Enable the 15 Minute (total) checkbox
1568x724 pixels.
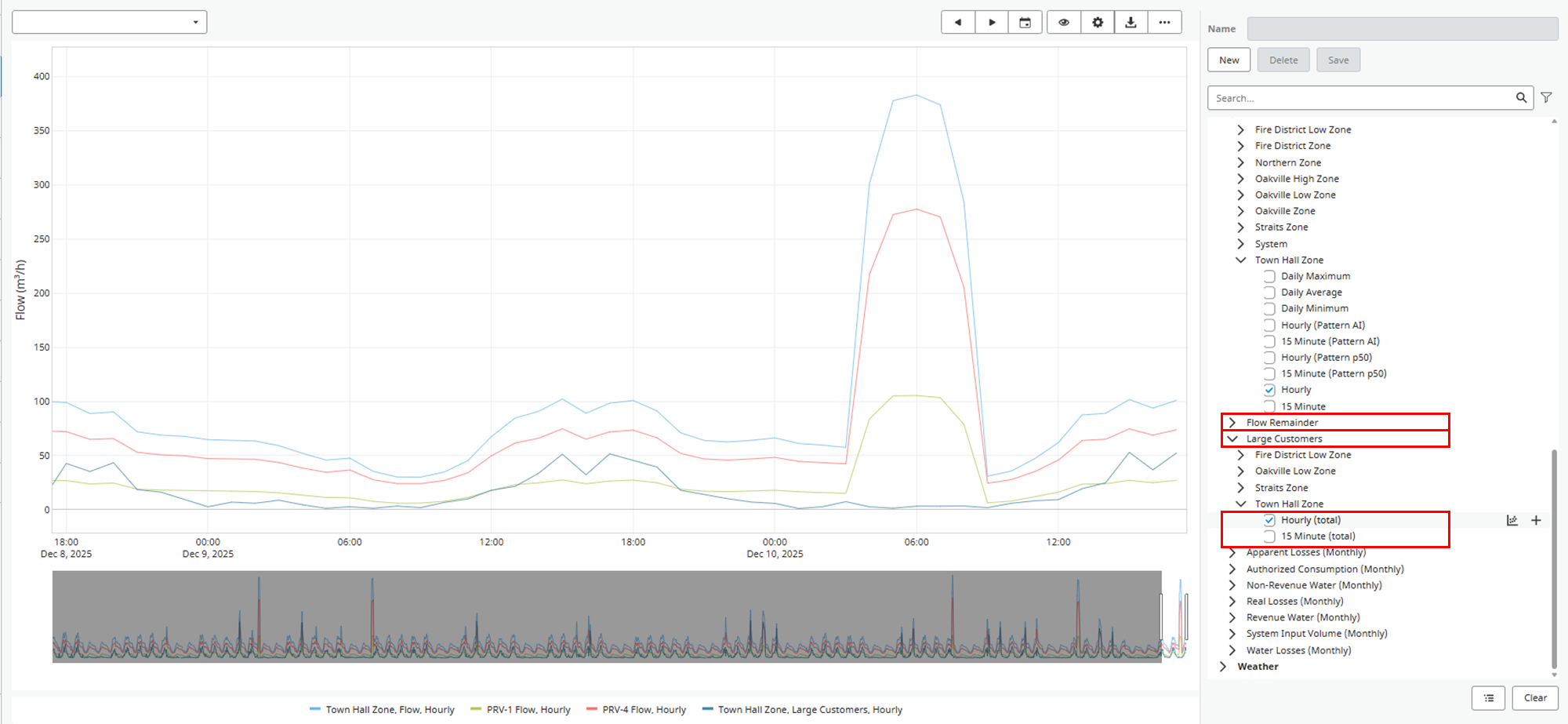tap(1269, 537)
